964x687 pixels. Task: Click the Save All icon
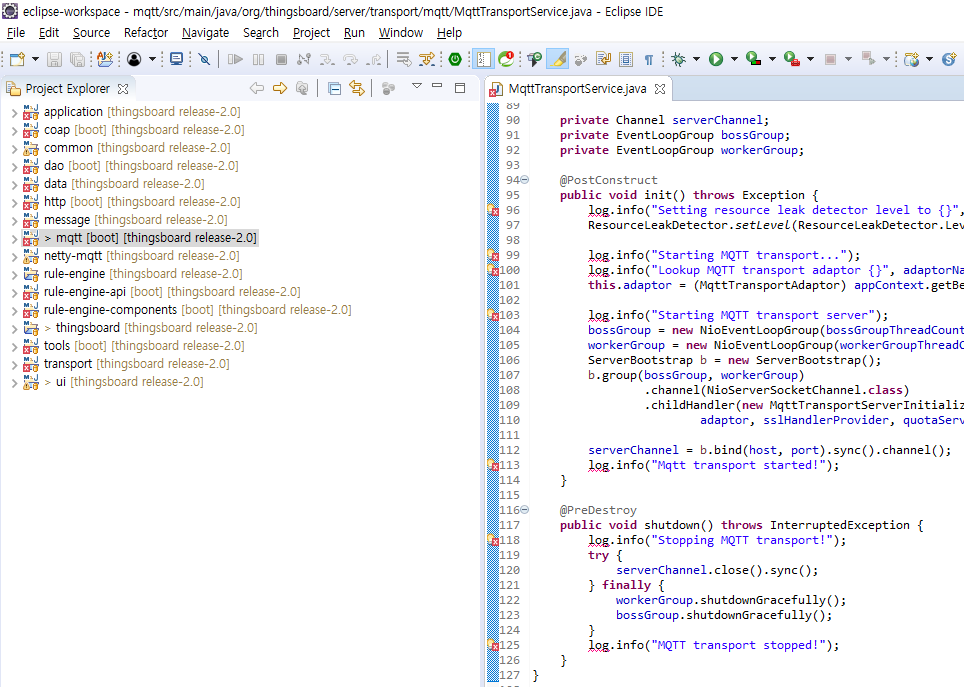point(78,60)
